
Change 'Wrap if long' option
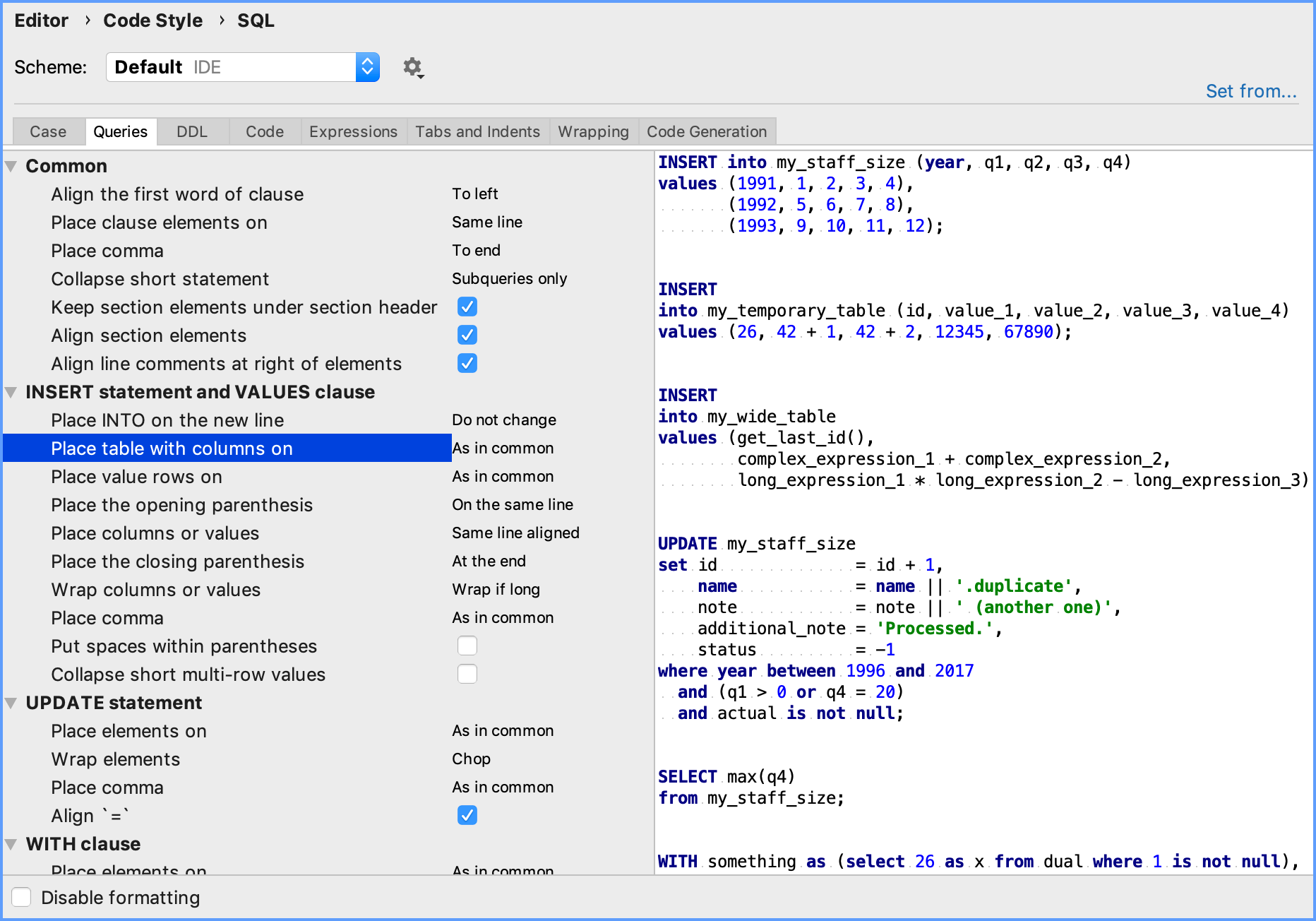[x=496, y=589]
